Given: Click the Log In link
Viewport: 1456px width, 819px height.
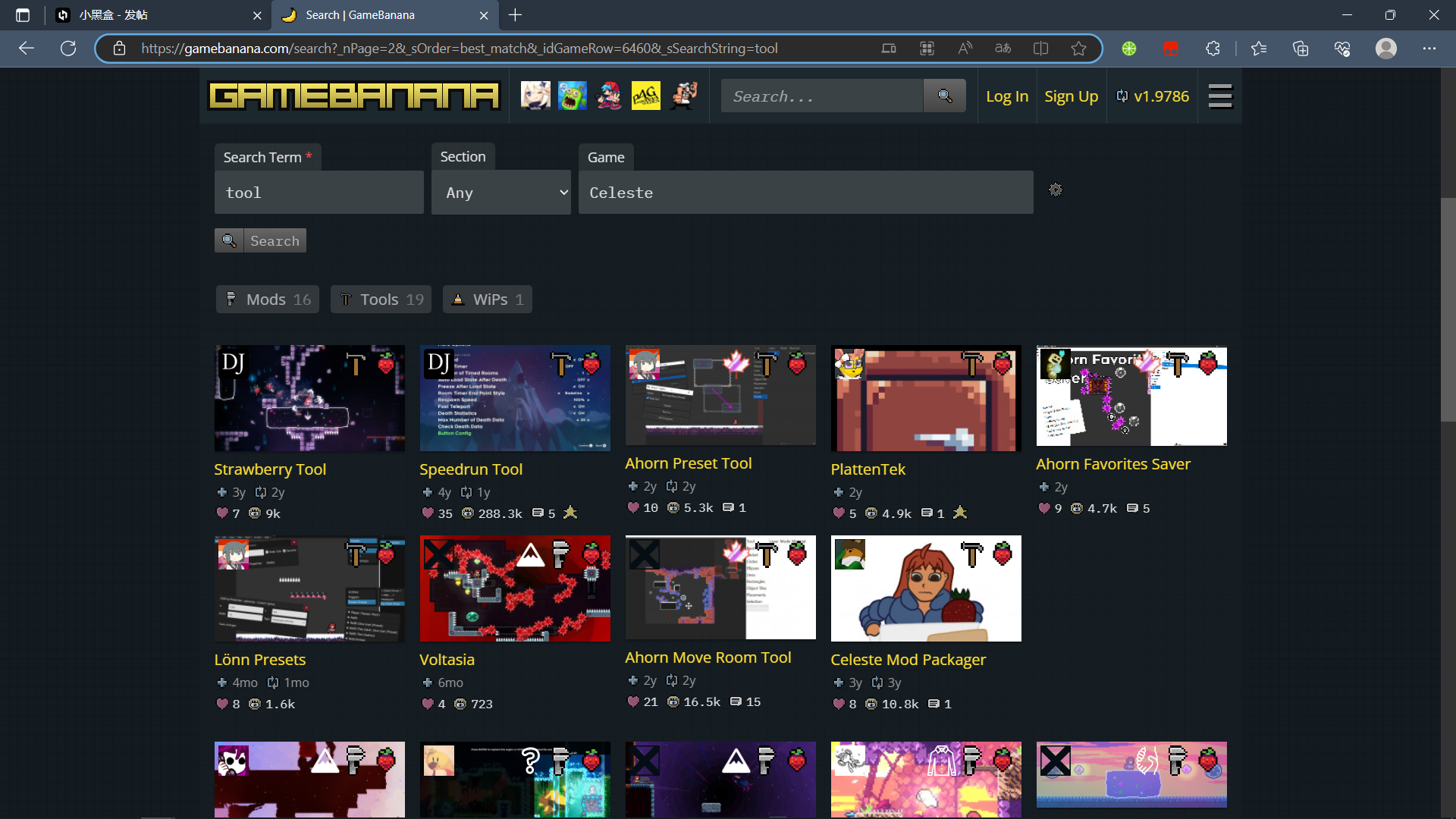Looking at the screenshot, I should 1007,96.
